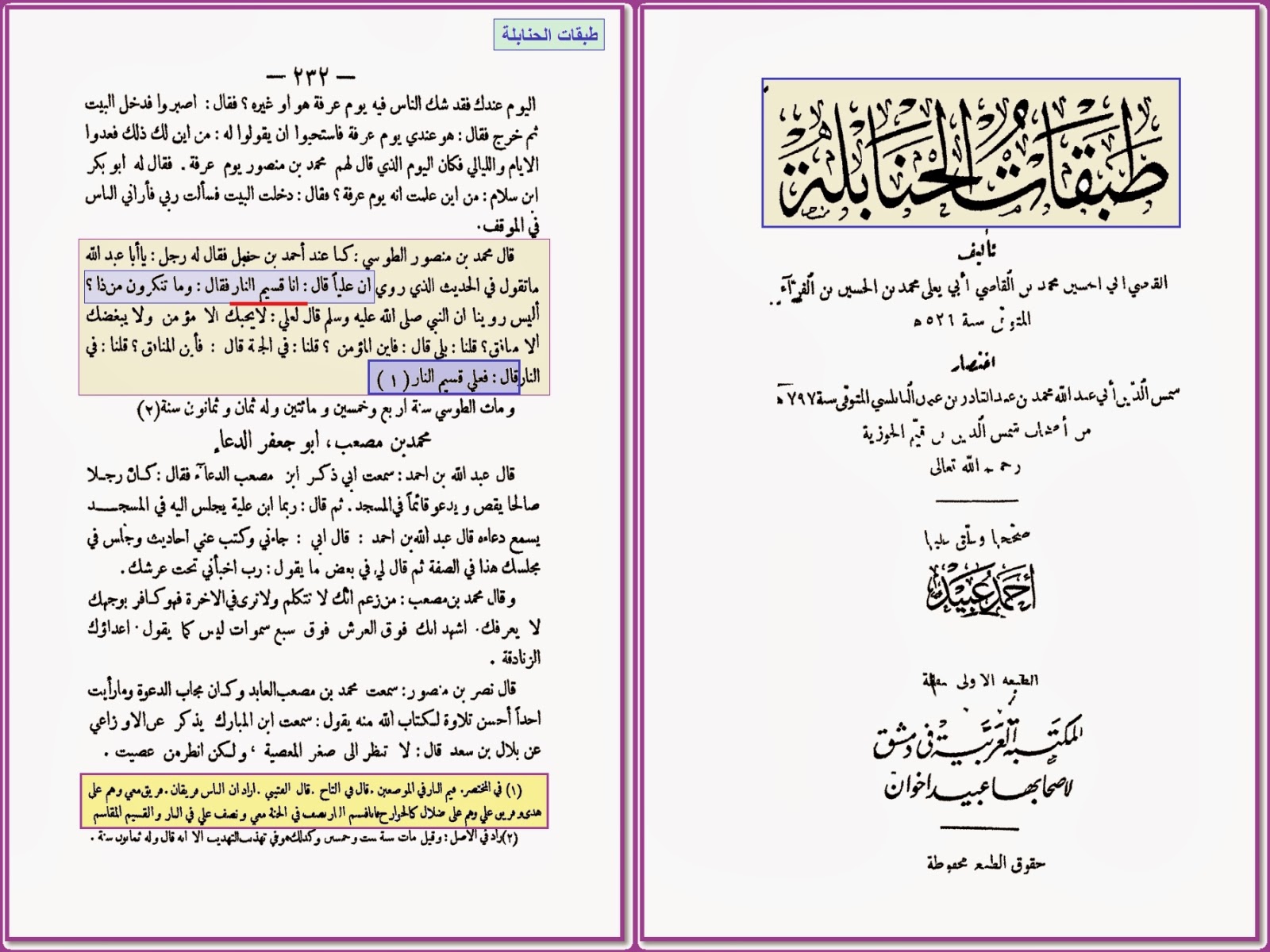Select the section heading 'محمد بن مصعب، ابو جعفر الدعاء'
The height and width of the screenshot is (952, 1270).
(322, 441)
